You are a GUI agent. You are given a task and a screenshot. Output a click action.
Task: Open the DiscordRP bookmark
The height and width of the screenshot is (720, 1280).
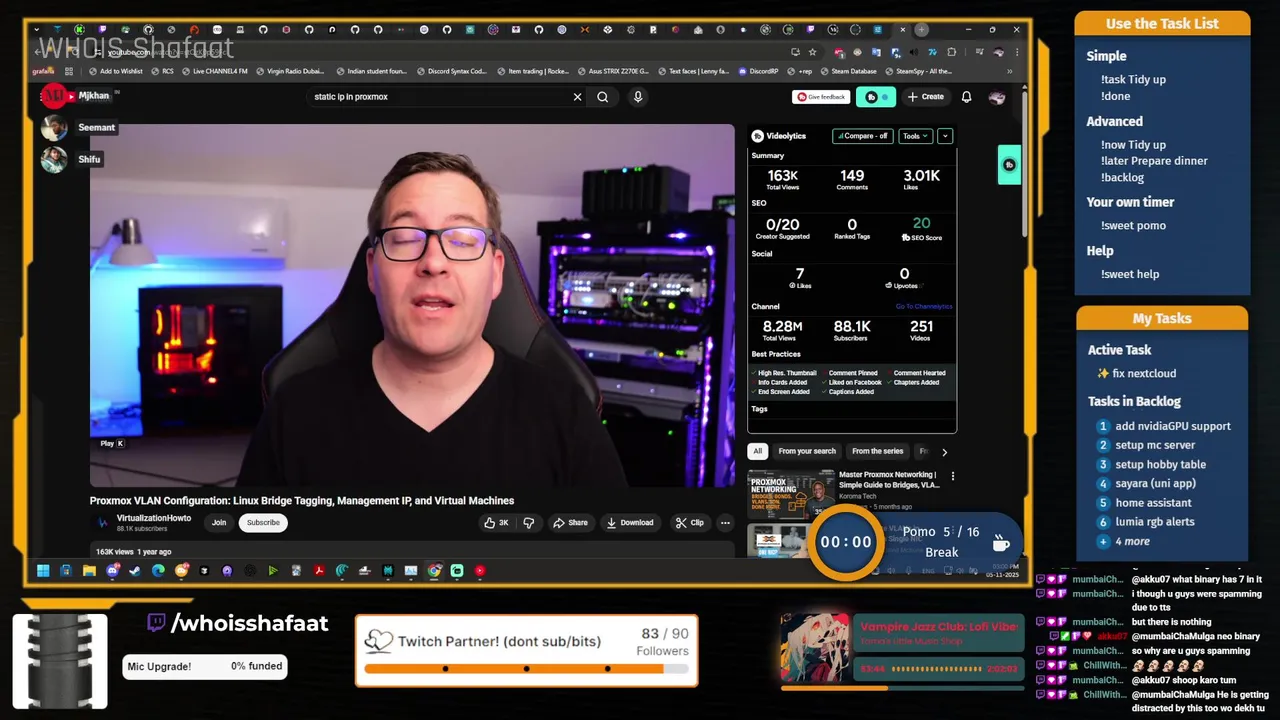click(x=758, y=71)
